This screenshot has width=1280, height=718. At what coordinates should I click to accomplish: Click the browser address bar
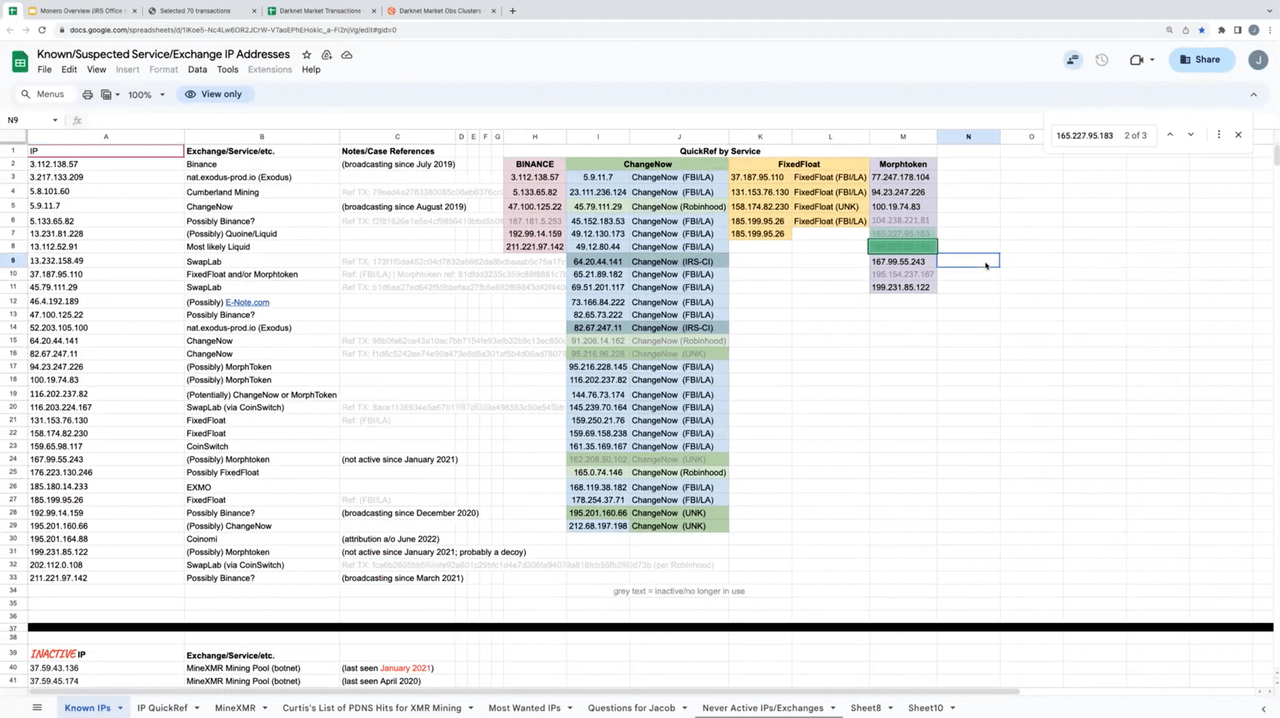600,30
